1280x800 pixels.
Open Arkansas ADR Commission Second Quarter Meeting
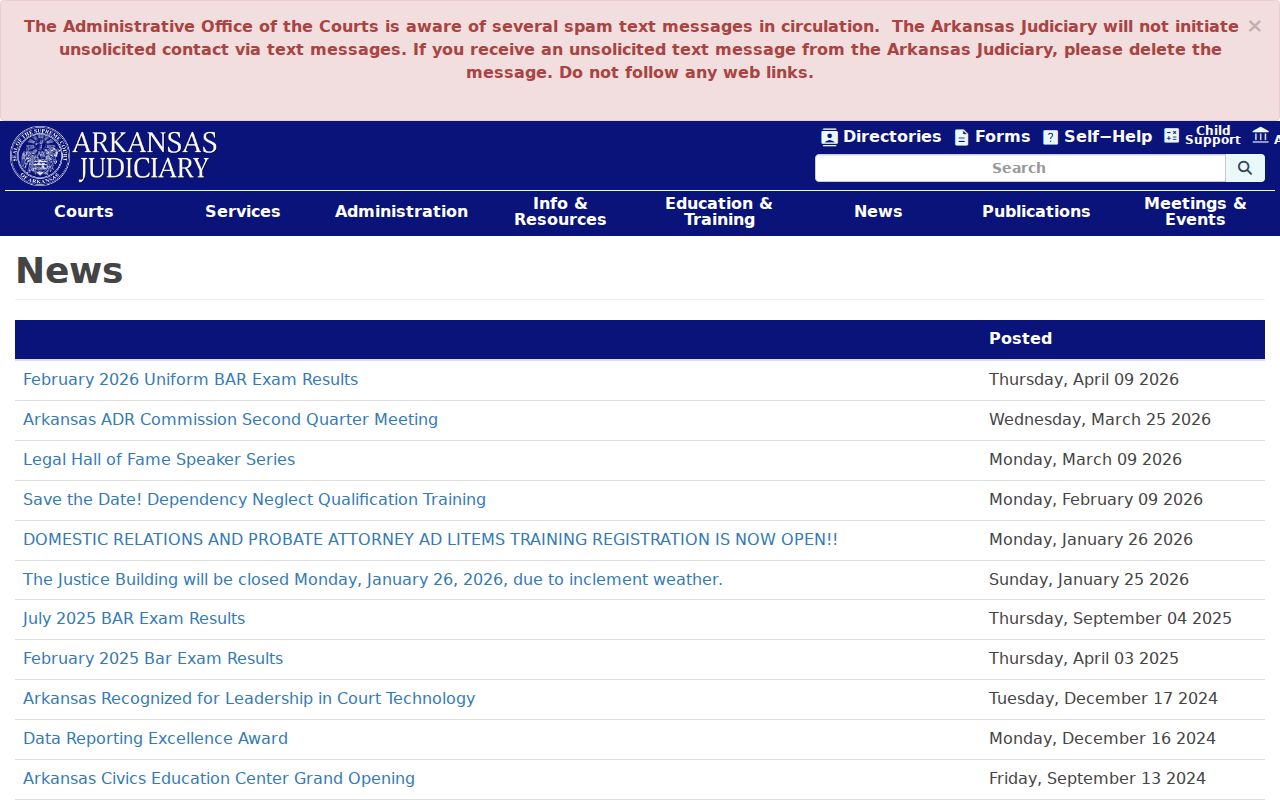(x=230, y=419)
